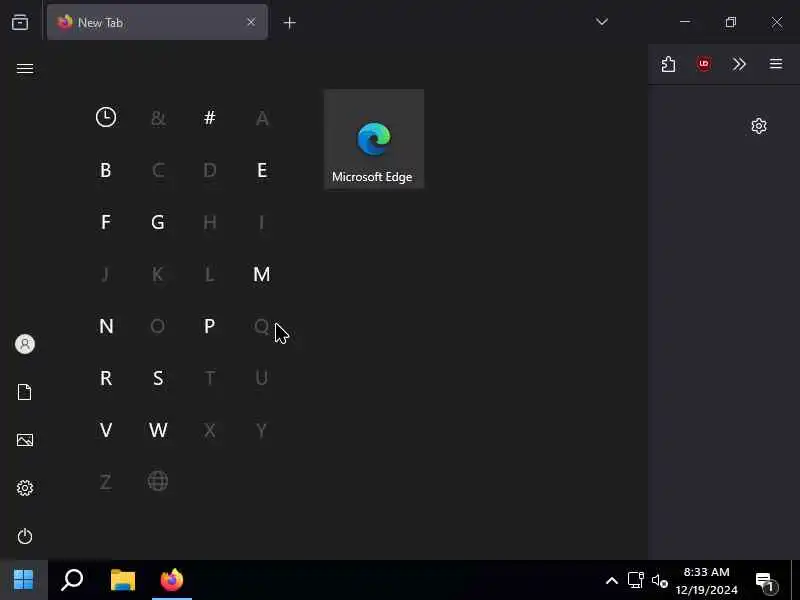Open new tab page personalize gear
Screen dimensions: 800x600
point(759,126)
